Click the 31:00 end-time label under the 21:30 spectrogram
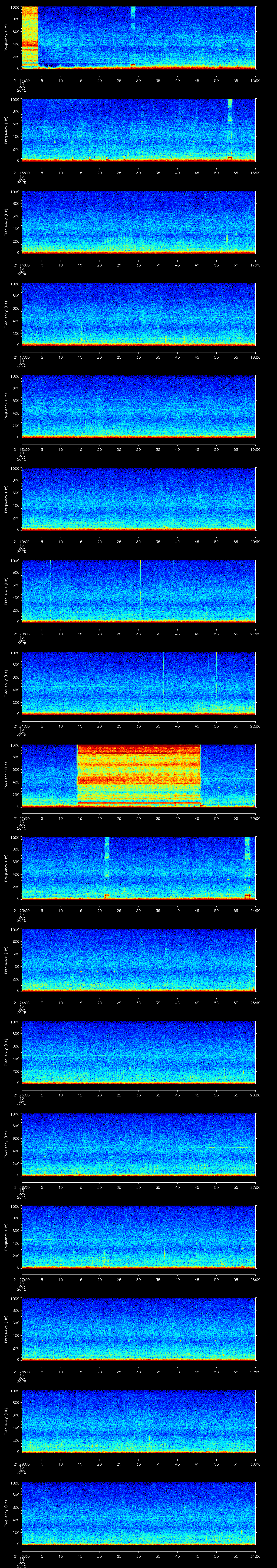277x1568 pixels. pyautogui.click(x=255, y=1556)
